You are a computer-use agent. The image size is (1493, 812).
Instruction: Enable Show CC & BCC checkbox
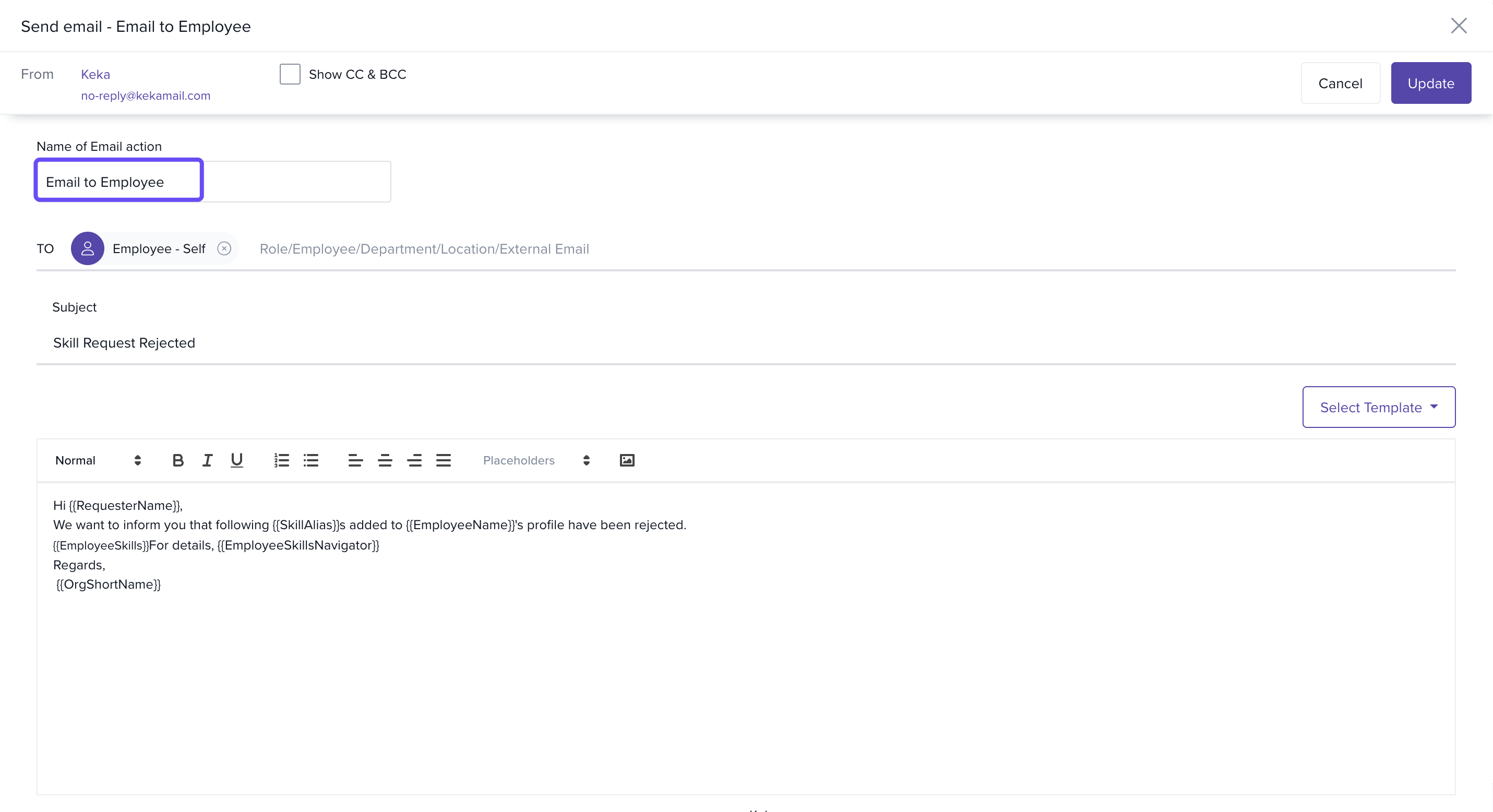point(290,74)
